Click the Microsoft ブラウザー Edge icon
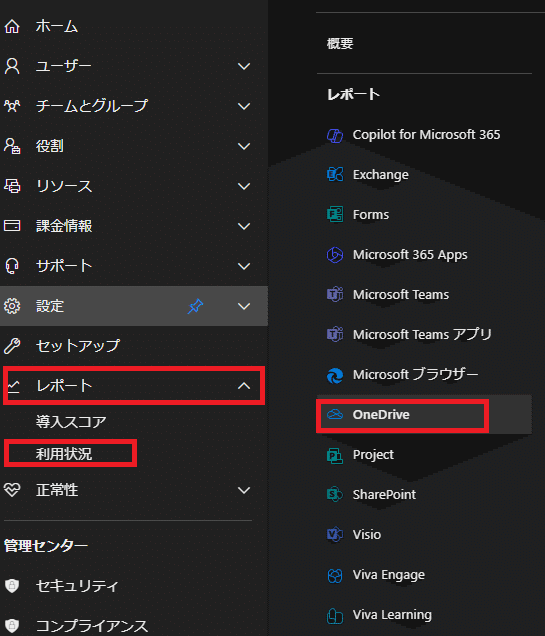The image size is (545, 636). pos(335,375)
